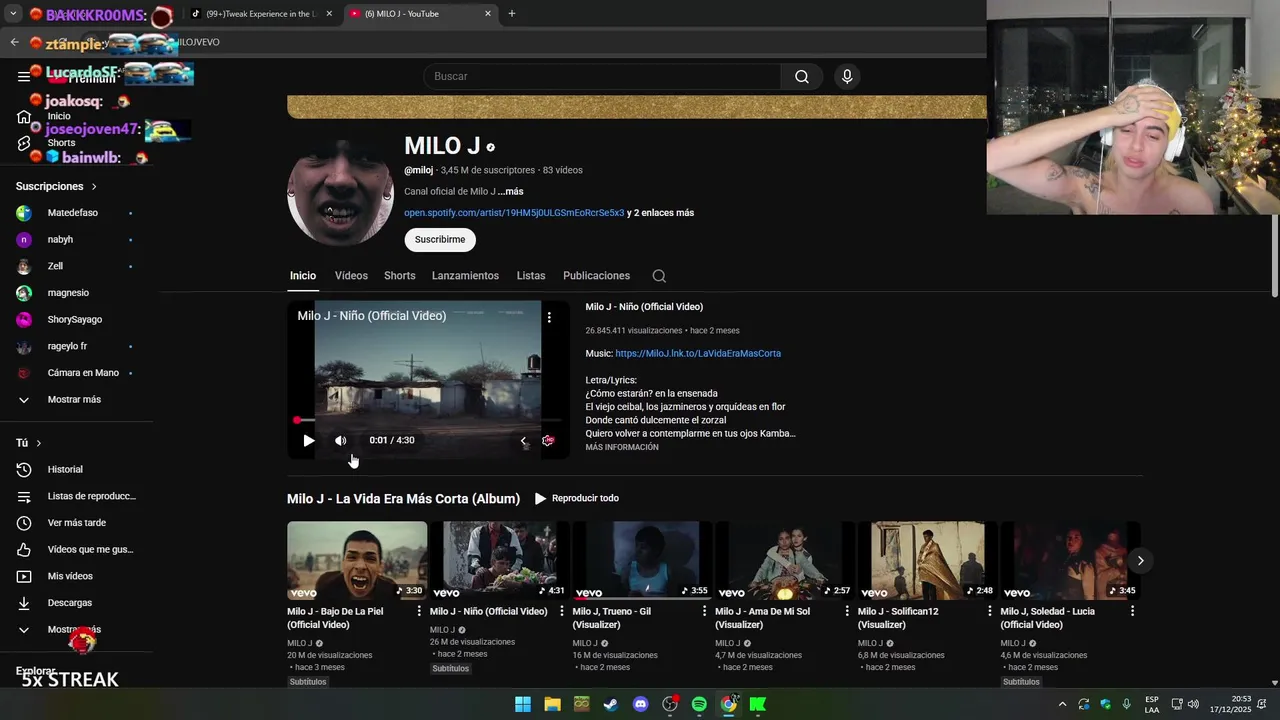Open 'Milo J - La Vida Era Más Corta (Album)' playlist title
Viewport: 1280px width, 720px height.
pyautogui.click(x=403, y=498)
